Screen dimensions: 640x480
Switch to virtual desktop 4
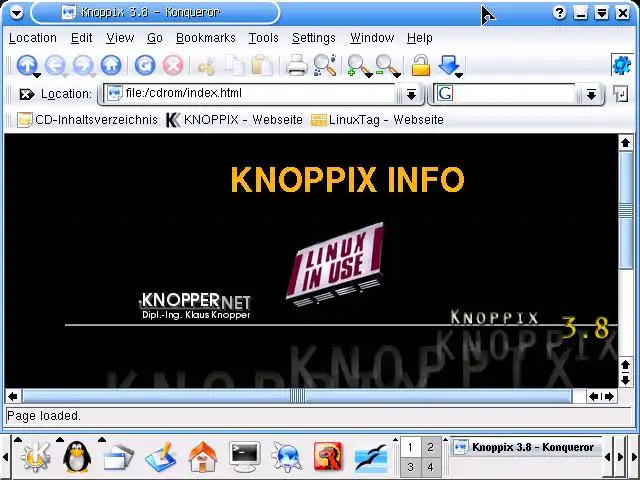431,467
